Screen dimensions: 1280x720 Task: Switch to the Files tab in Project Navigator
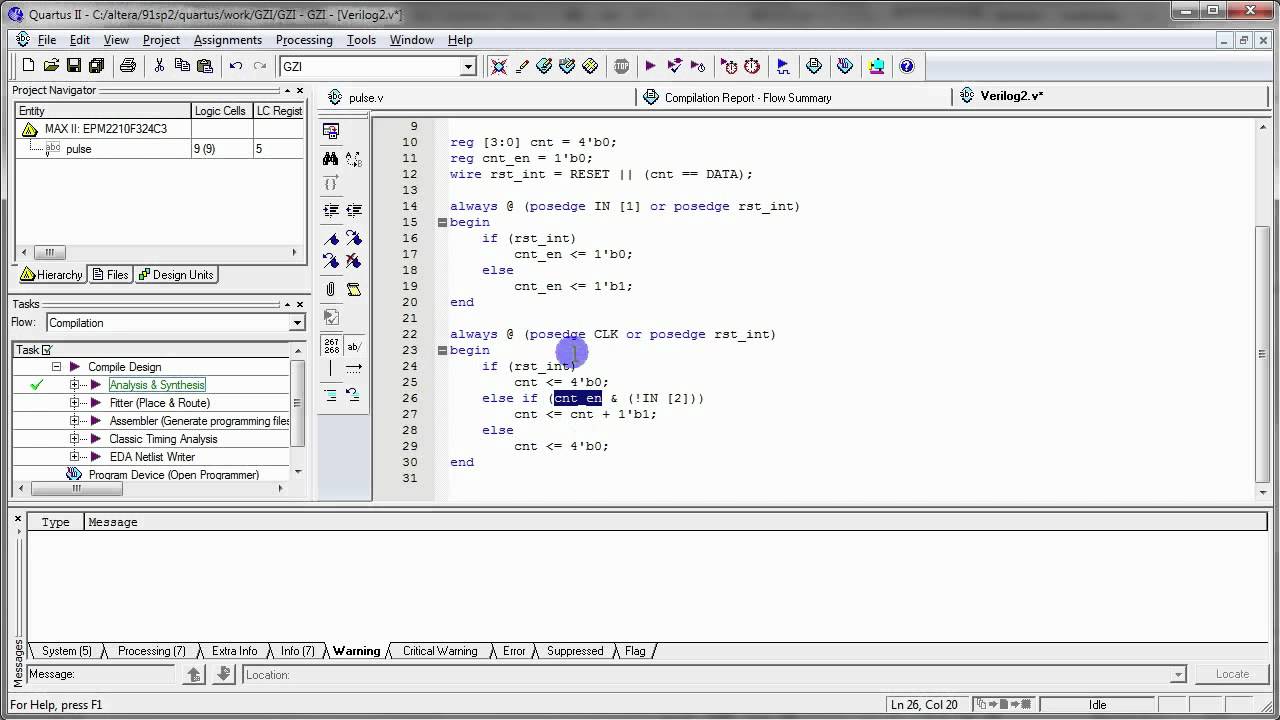pyautogui.click(x=110, y=275)
